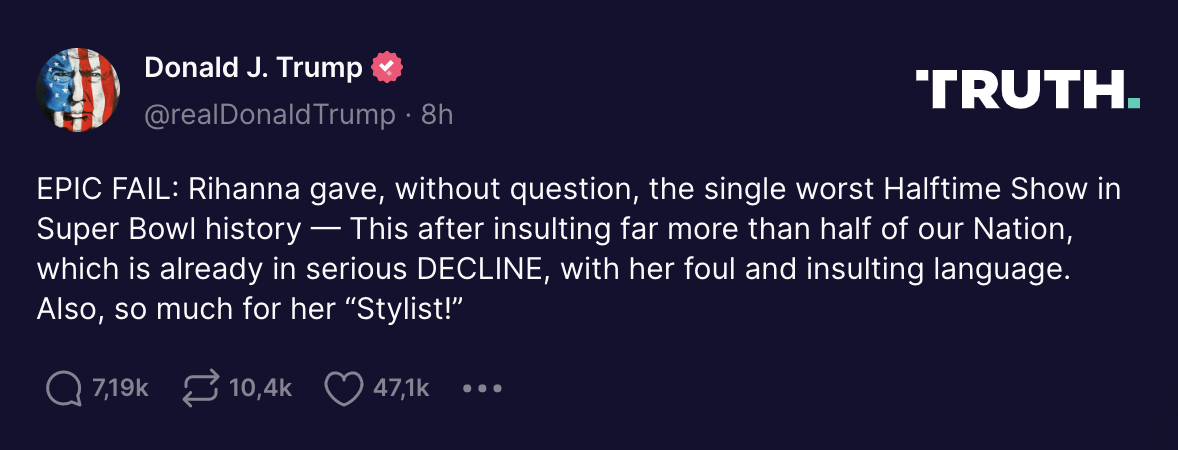Click the red verified badge
1178x450 pixels.
click(387, 68)
